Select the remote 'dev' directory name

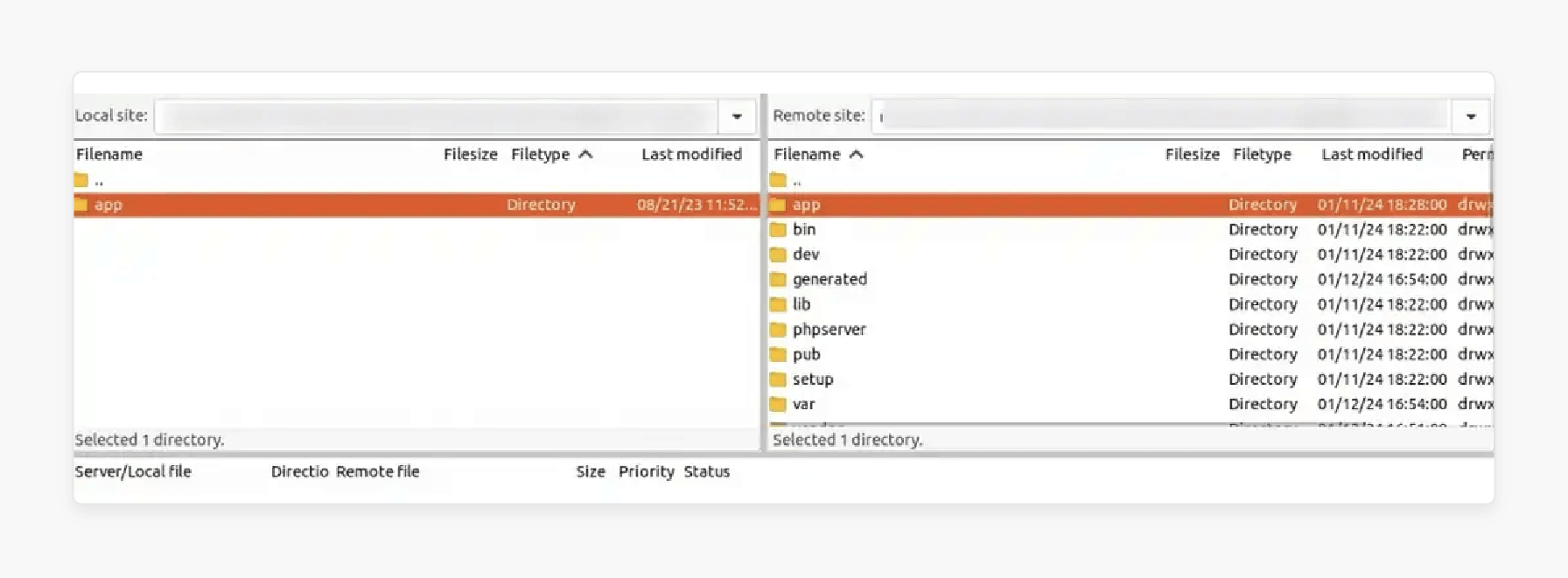coord(806,254)
